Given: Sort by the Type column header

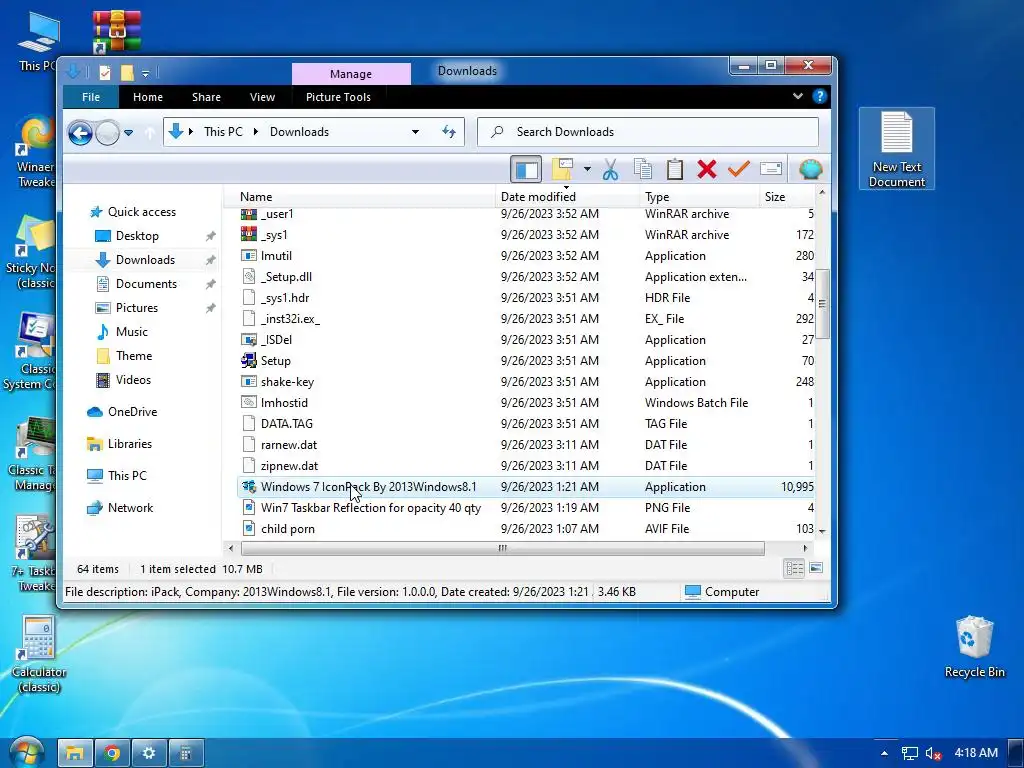Looking at the screenshot, I should point(657,197).
